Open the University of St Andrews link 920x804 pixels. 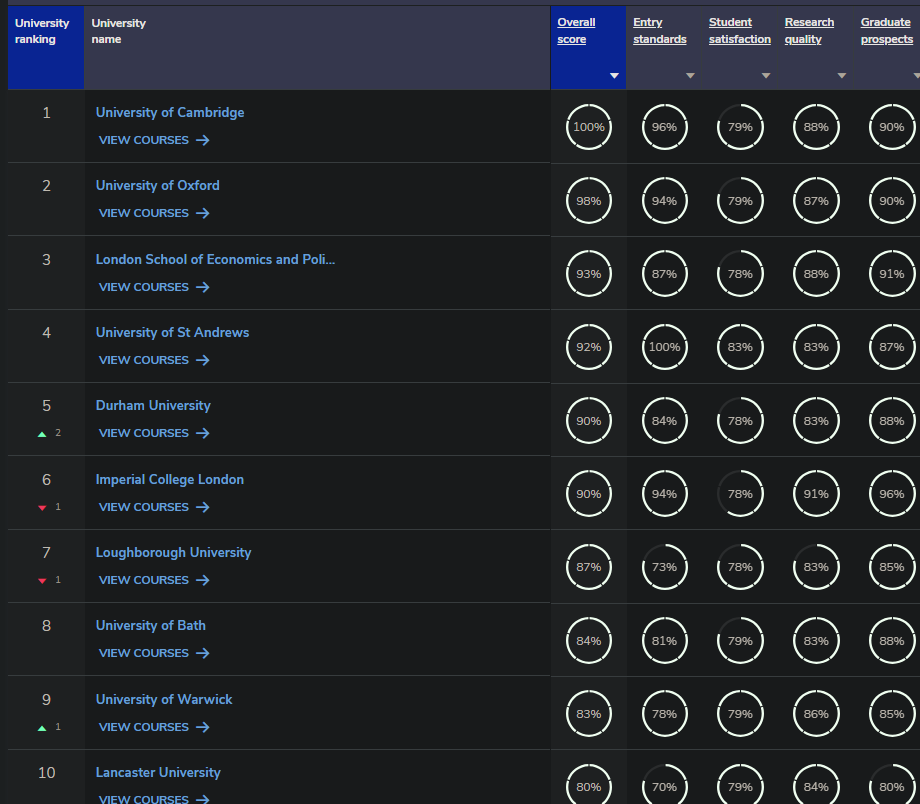coord(172,332)
